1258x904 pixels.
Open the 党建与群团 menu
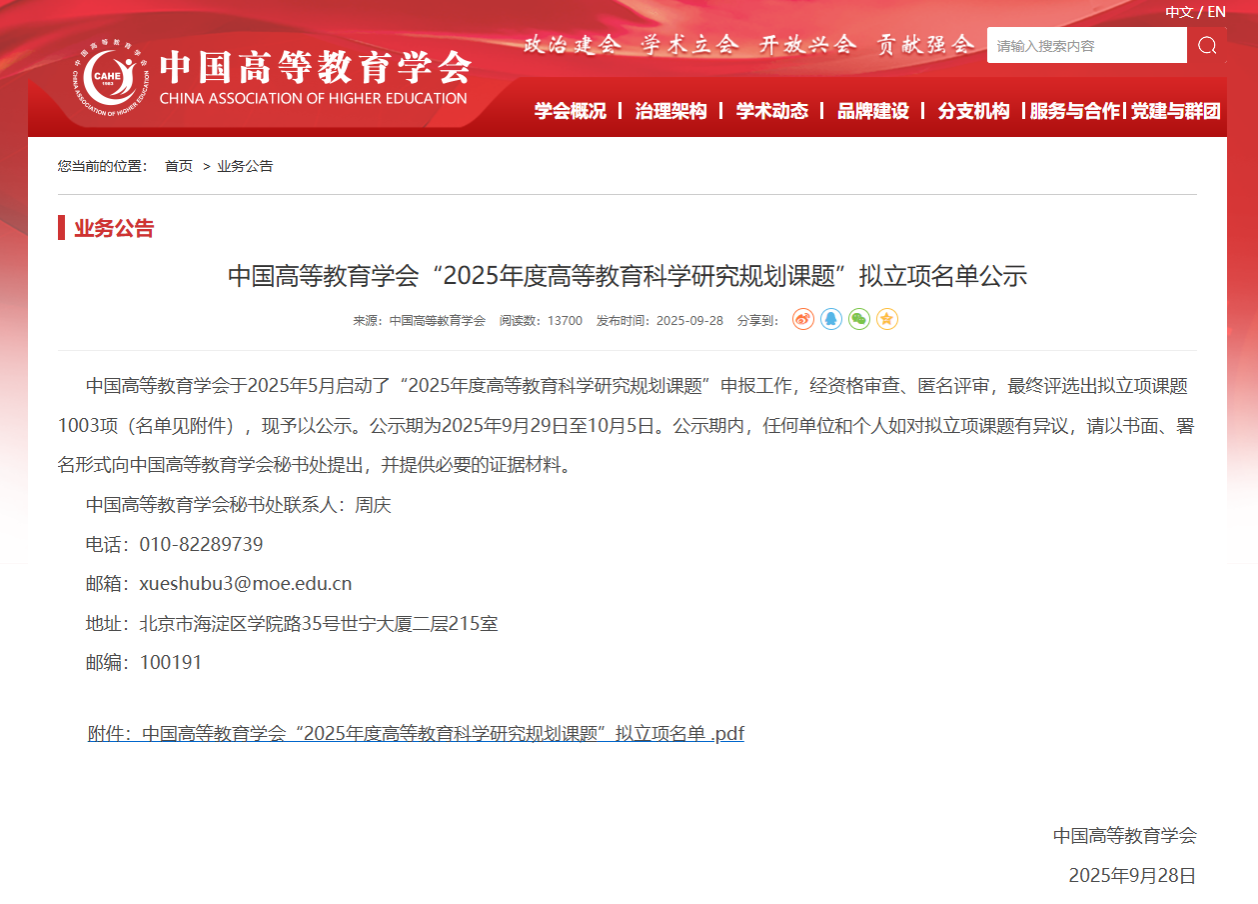coord(1176,111)
